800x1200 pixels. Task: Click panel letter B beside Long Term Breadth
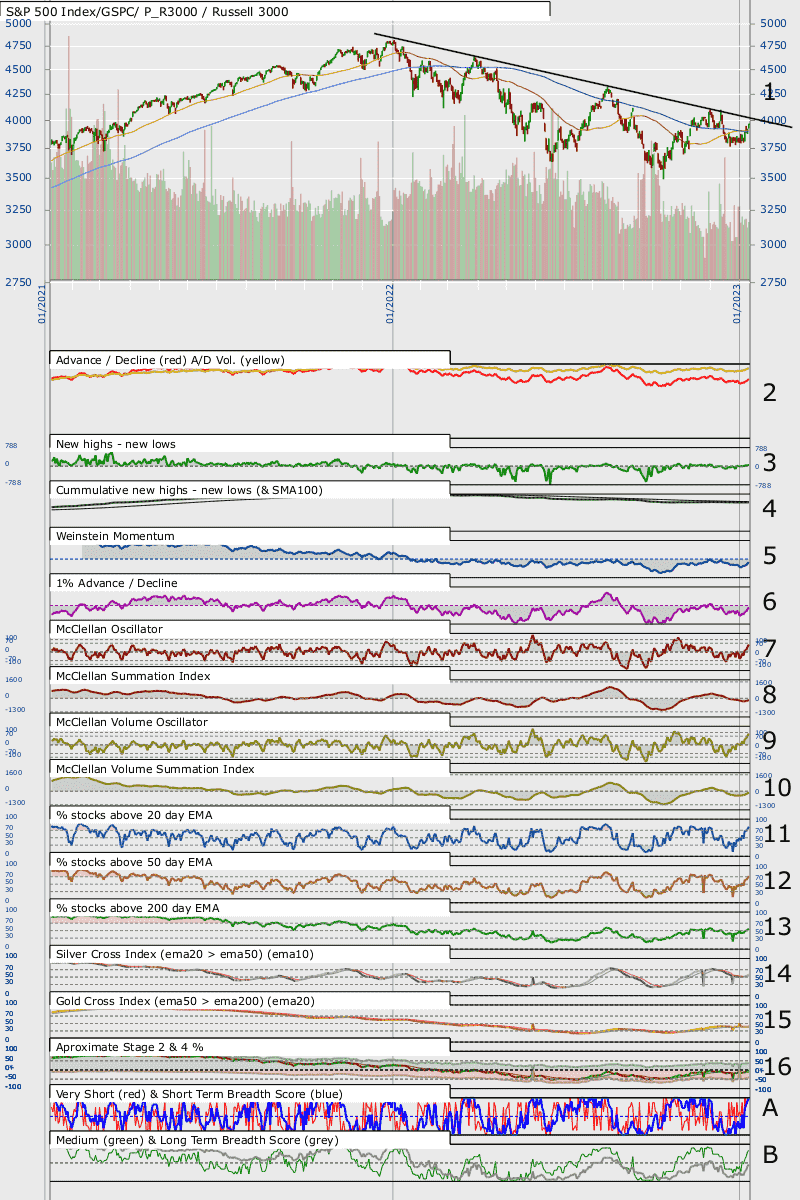coord(770,1154)
